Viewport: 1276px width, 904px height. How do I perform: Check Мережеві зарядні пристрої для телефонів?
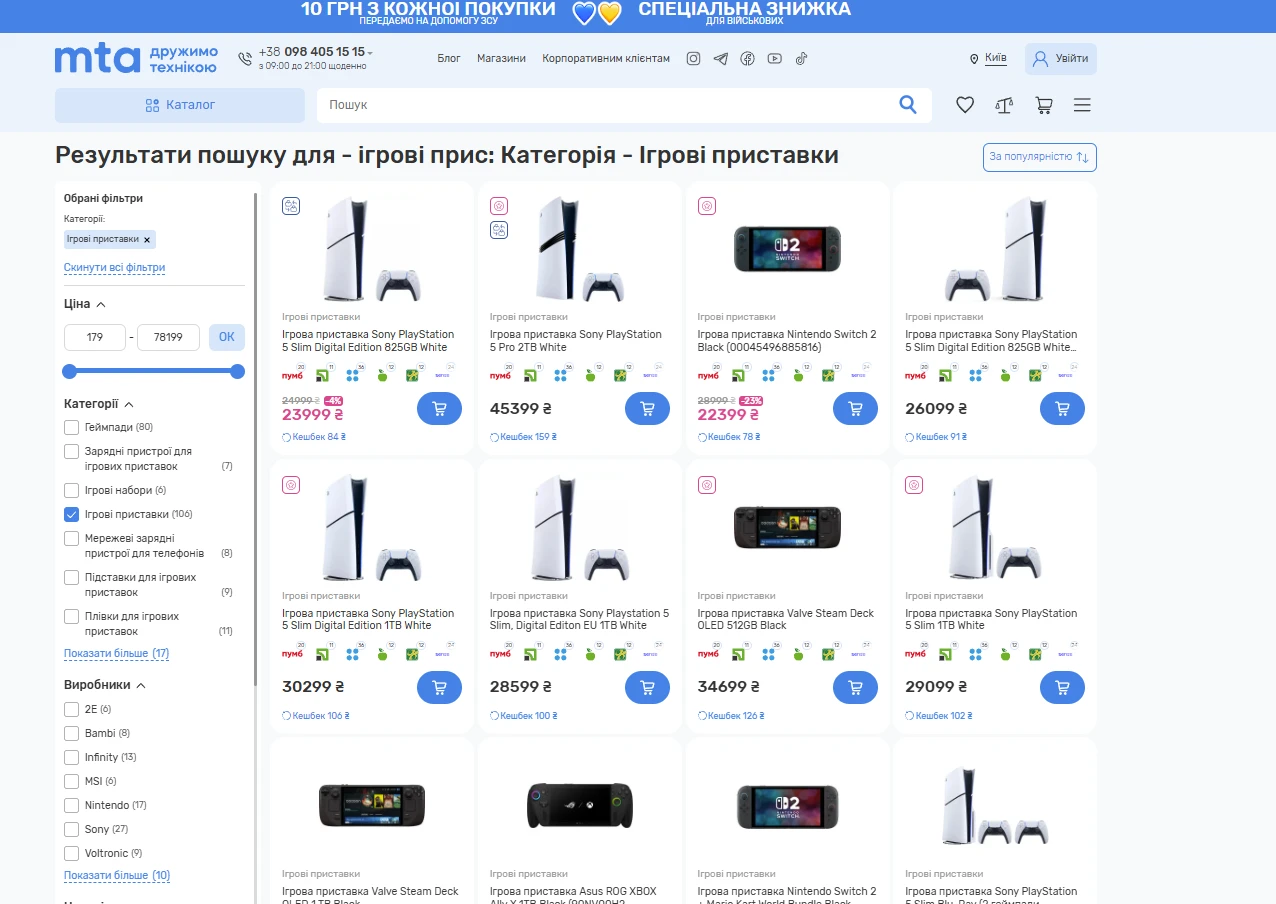[71, 538]
